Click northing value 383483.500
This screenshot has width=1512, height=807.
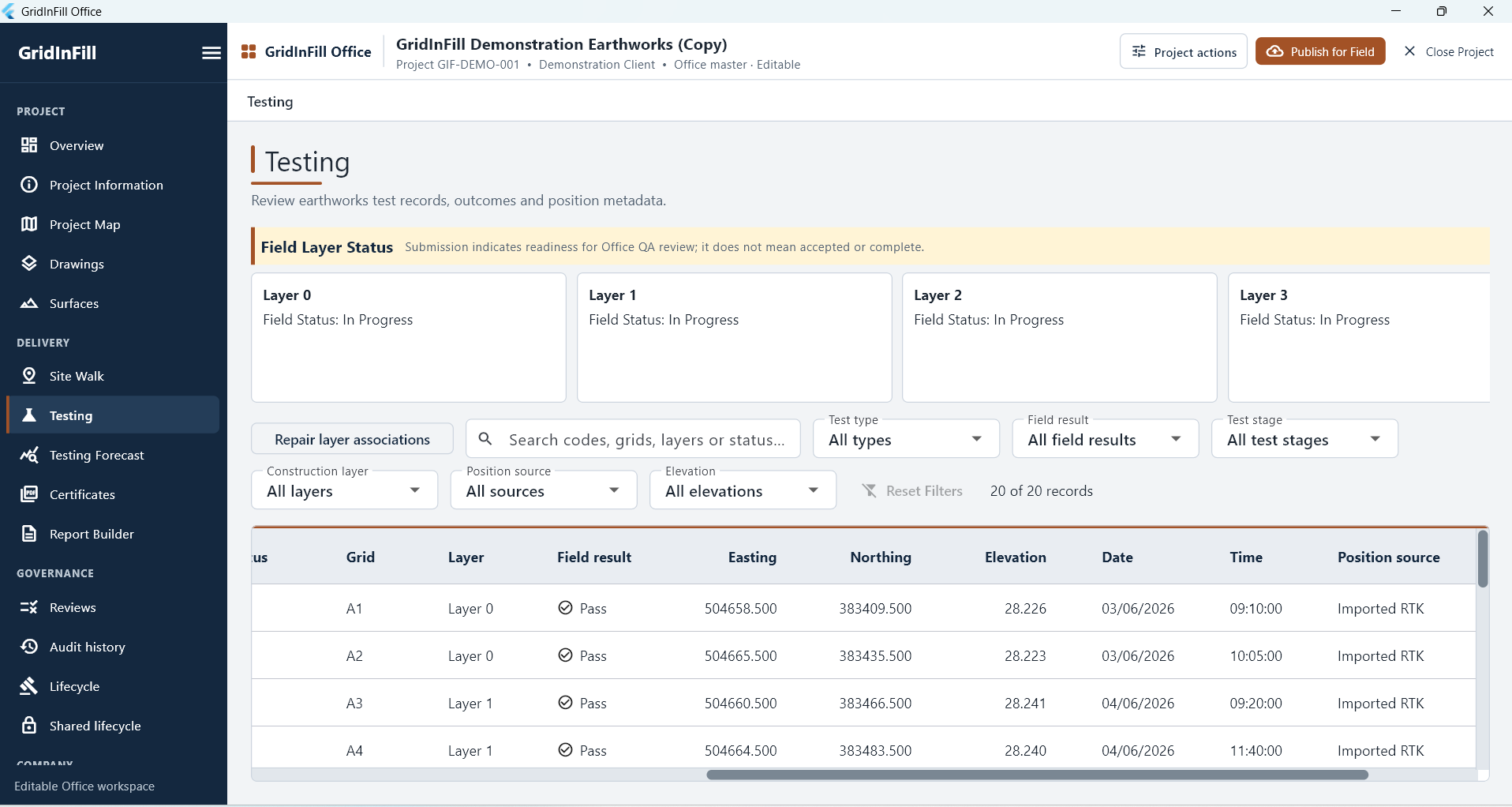pos(875,750)
